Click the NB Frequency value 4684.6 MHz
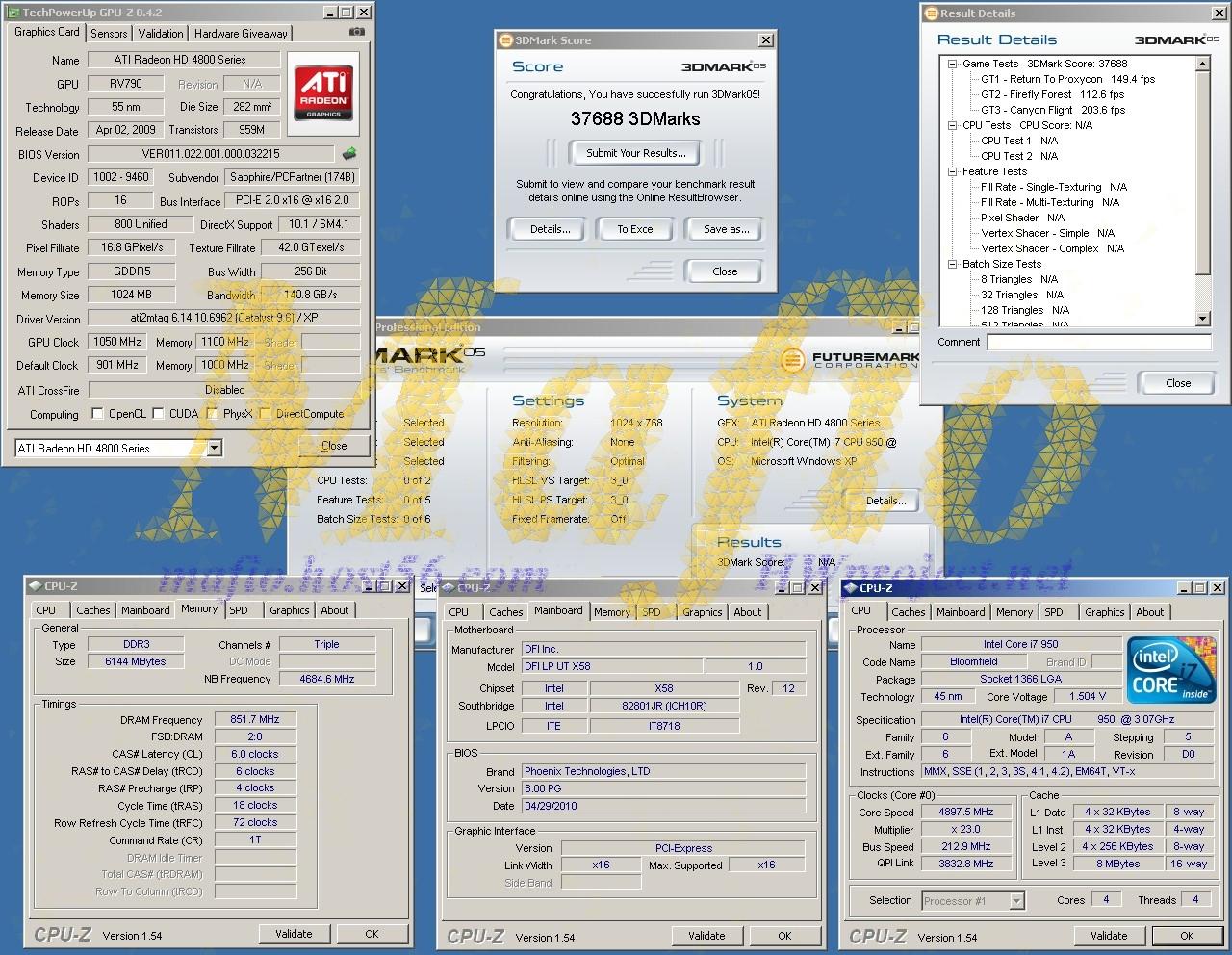1232x955 pixels. pos(327,679)
